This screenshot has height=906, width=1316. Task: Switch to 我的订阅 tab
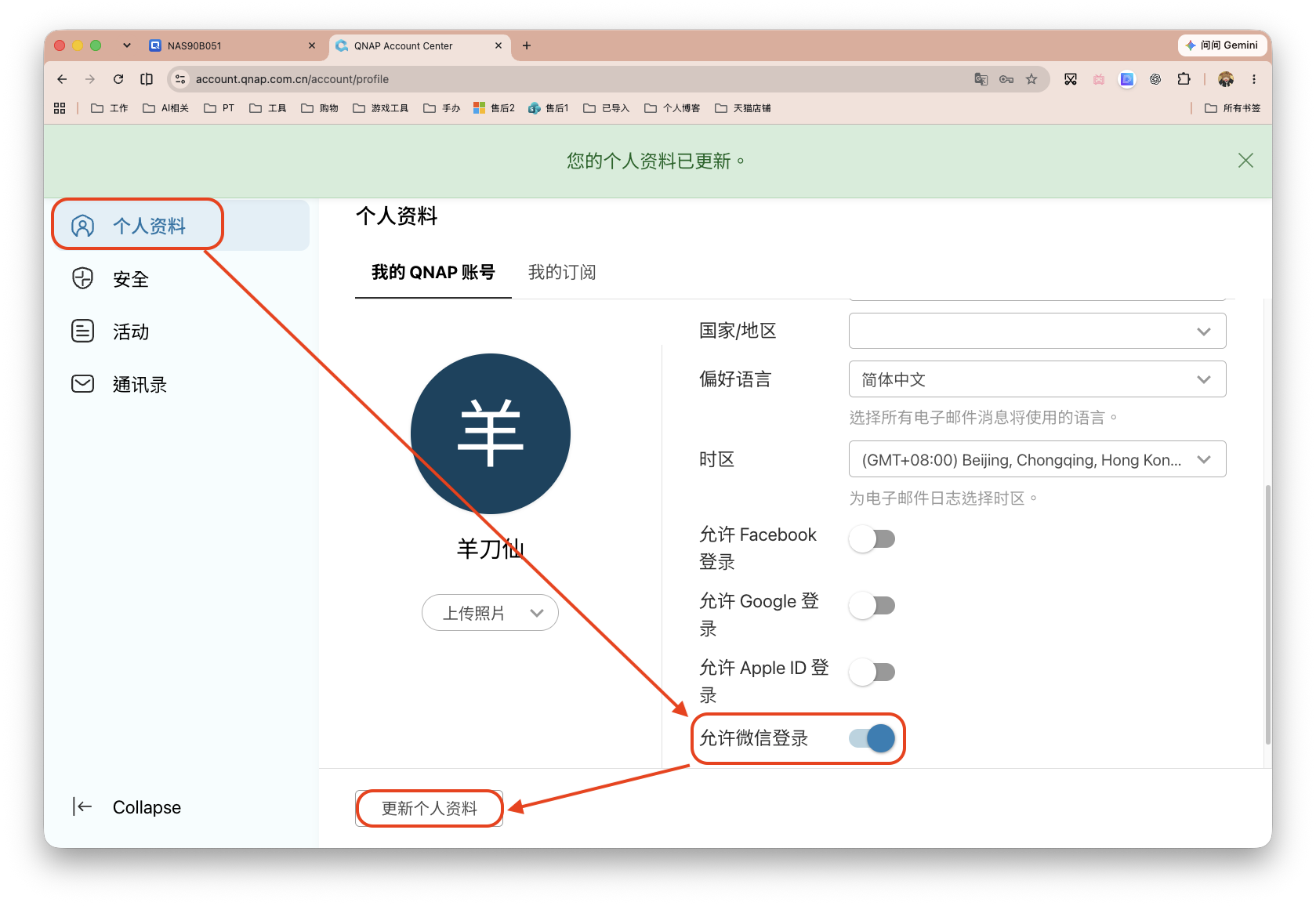(562, 272)
